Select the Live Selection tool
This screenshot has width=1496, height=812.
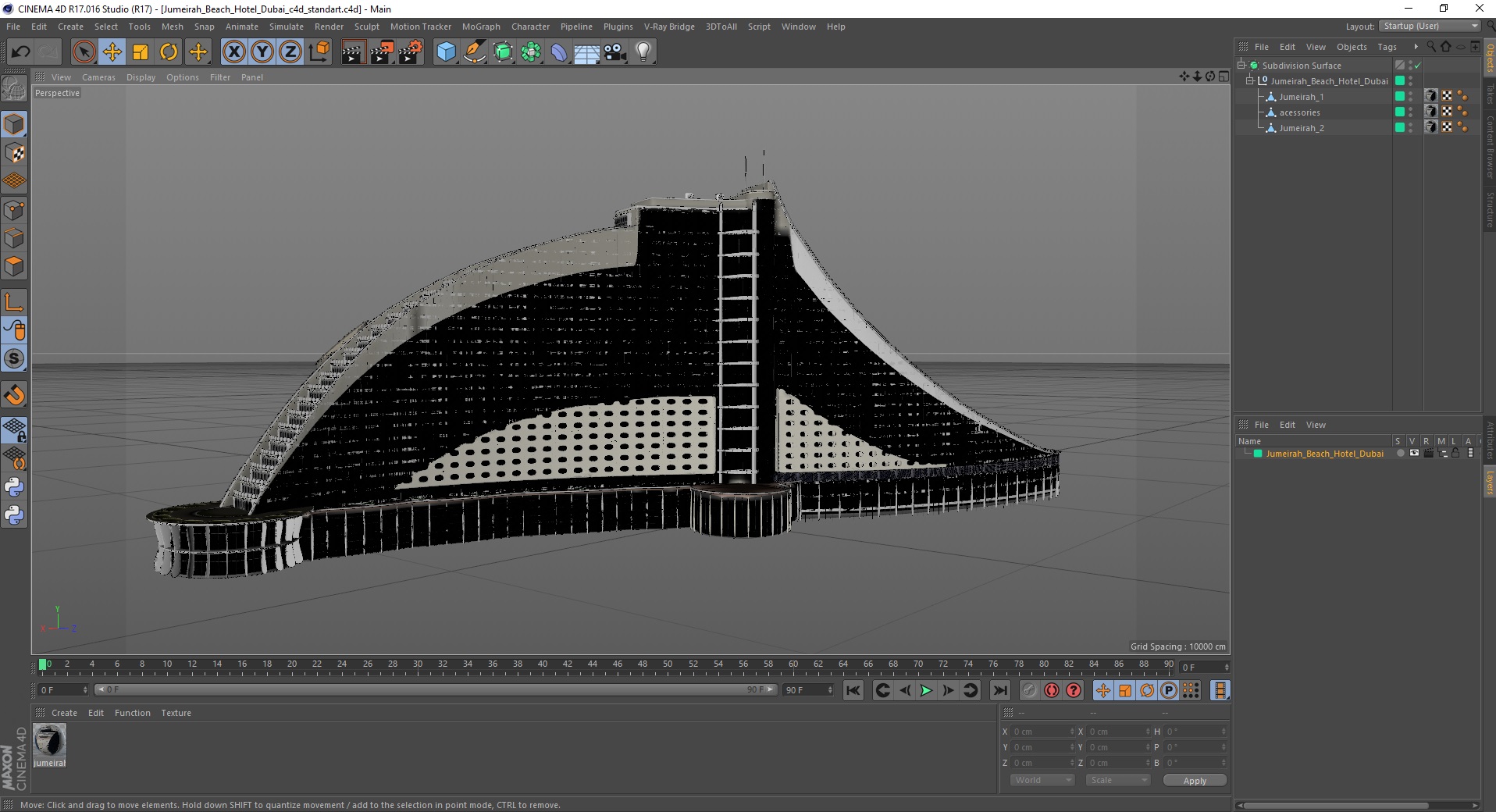(84, 52)
